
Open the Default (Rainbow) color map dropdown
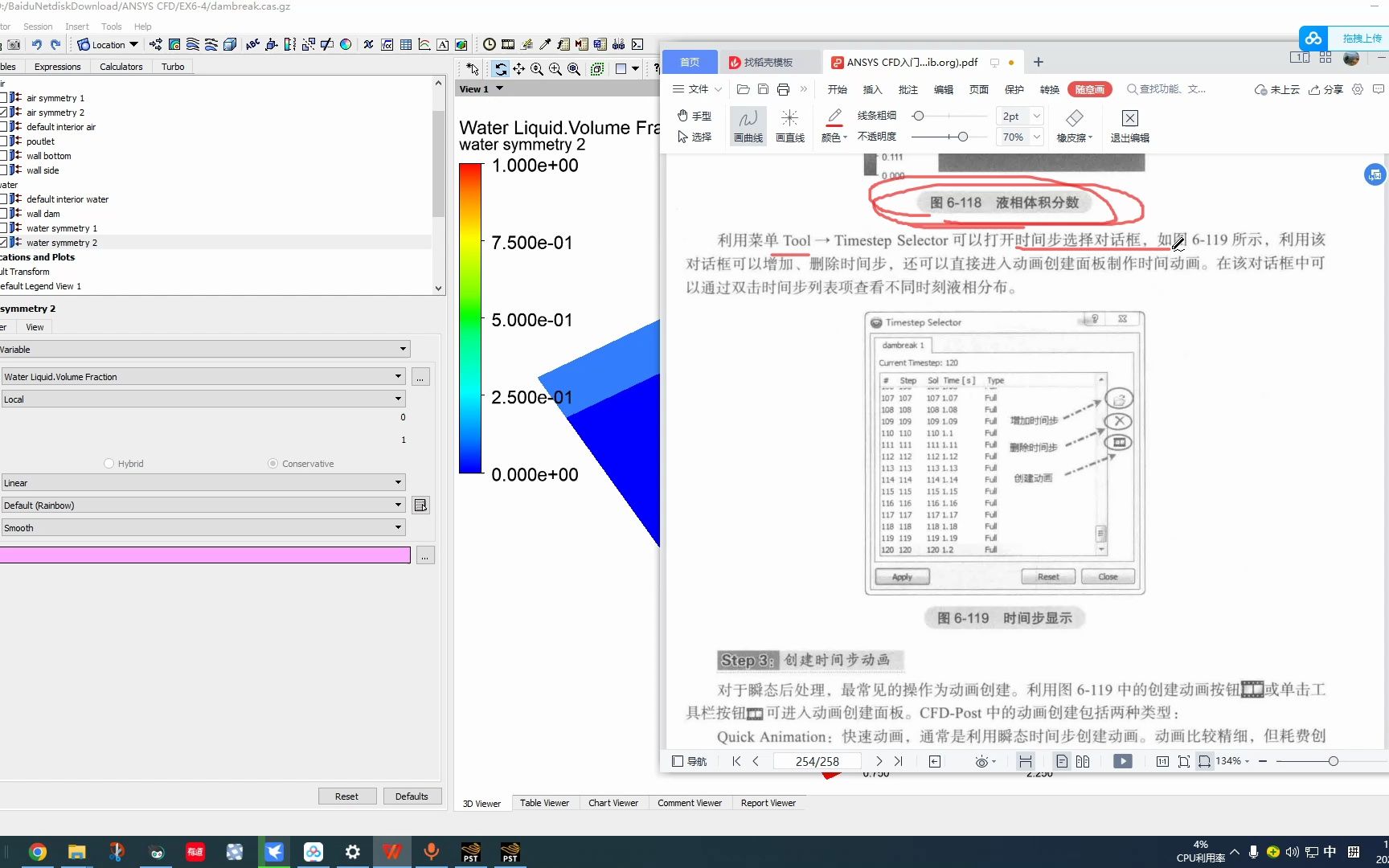[x=398, y=505]
